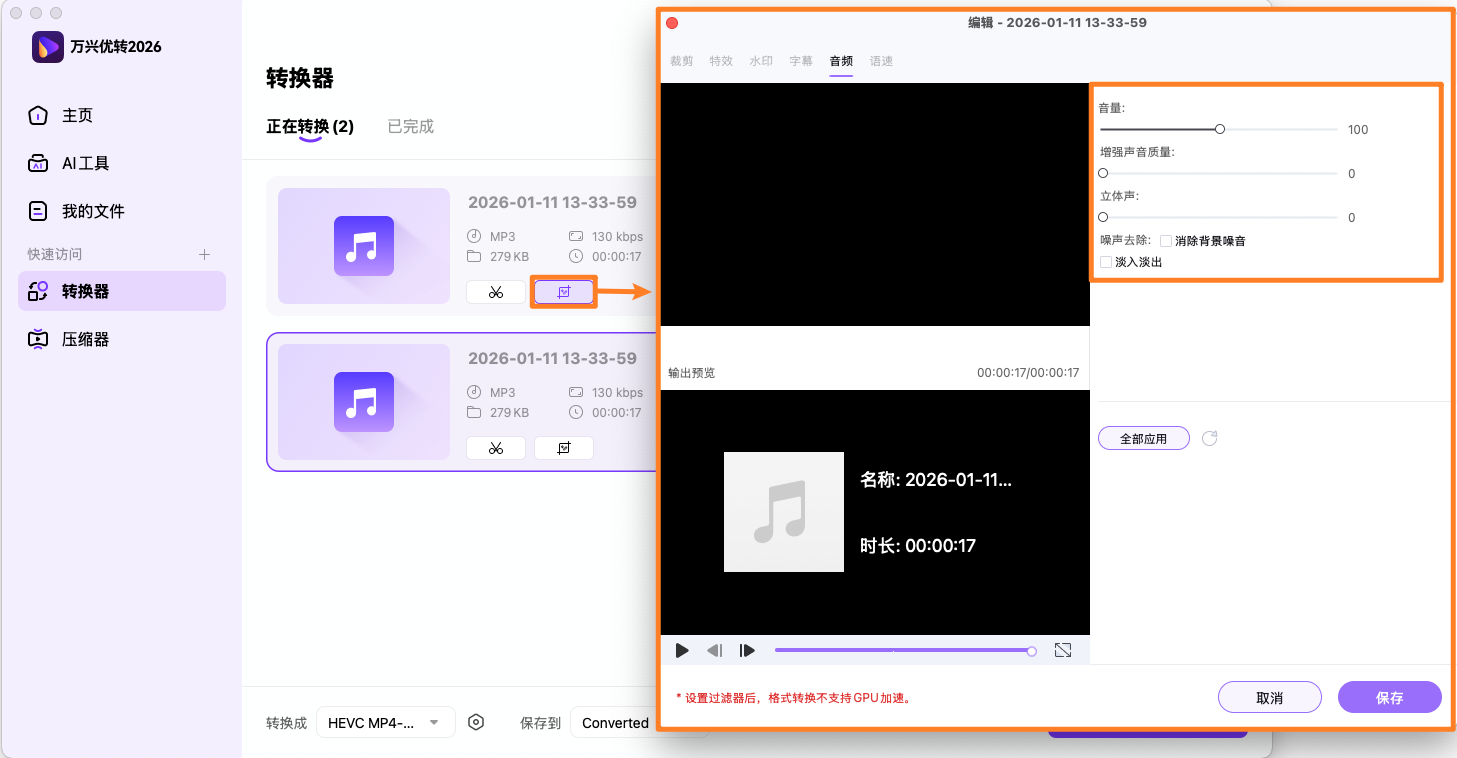Click the scissors trim icon on first file

click(496, 292)
